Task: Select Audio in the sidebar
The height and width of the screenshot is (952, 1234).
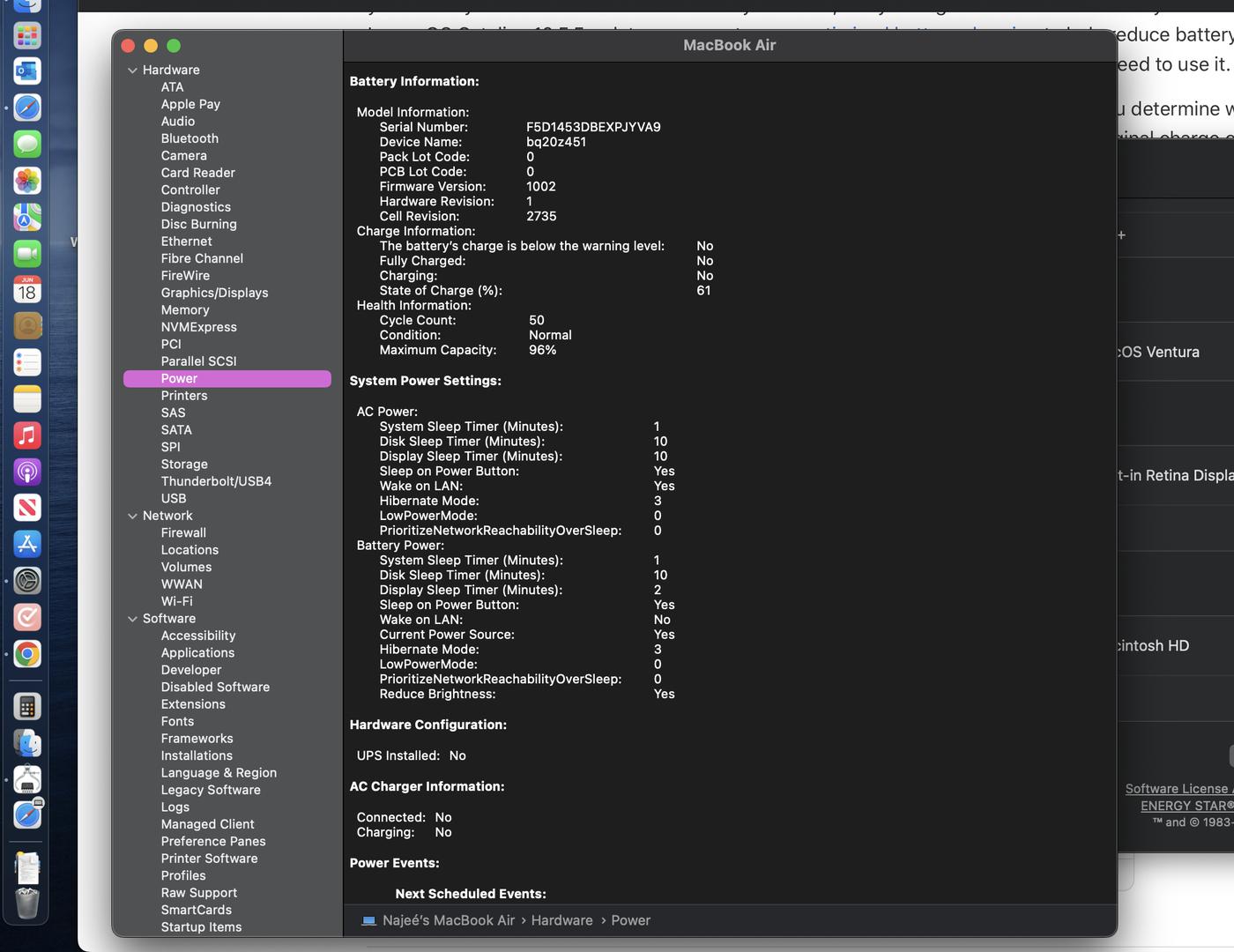Action: 177,122
